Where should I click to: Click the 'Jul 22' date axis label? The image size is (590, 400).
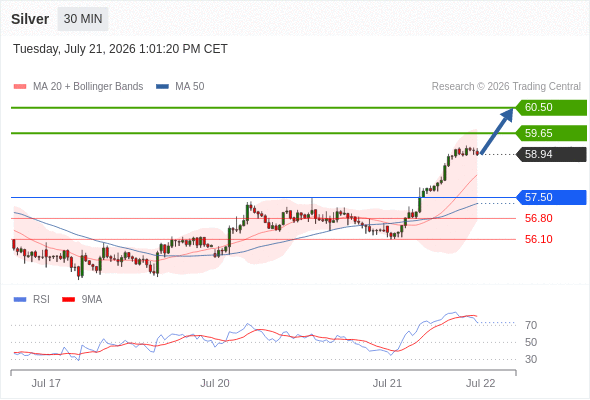pyautogui.click(x=481, y=383)
